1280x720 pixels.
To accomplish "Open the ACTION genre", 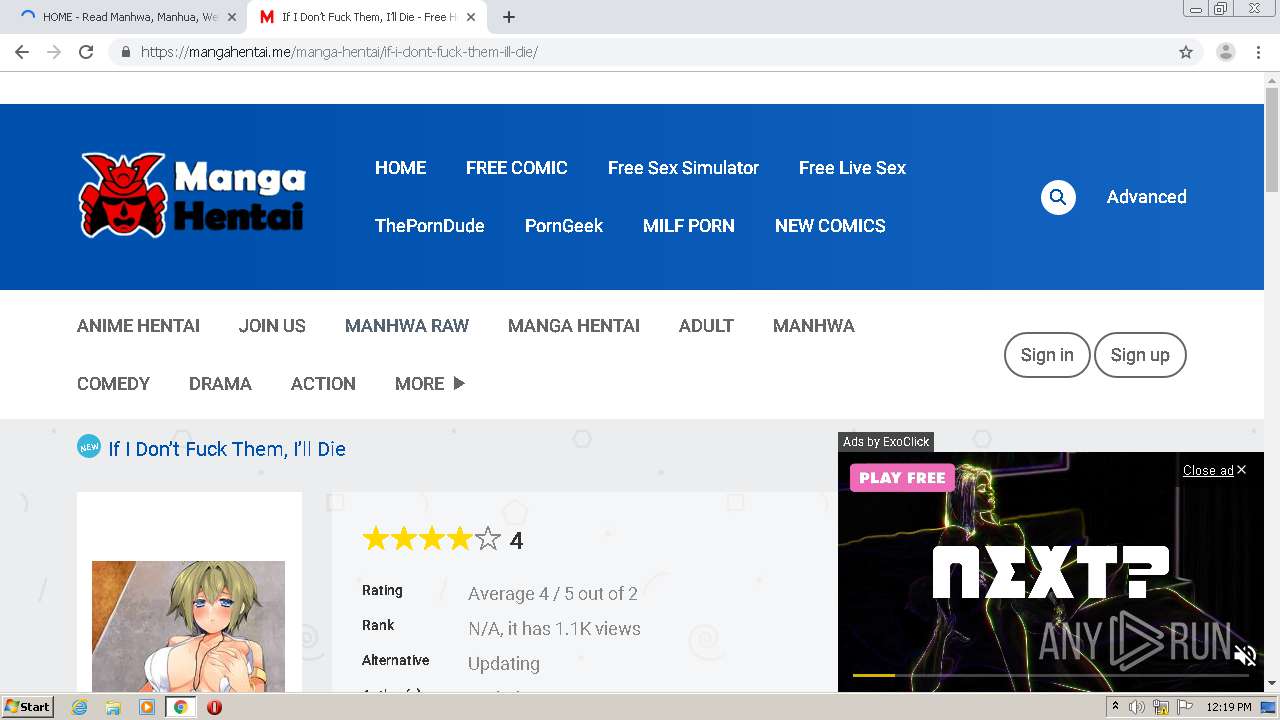I will pyautogui.click(x=323, y=384).
